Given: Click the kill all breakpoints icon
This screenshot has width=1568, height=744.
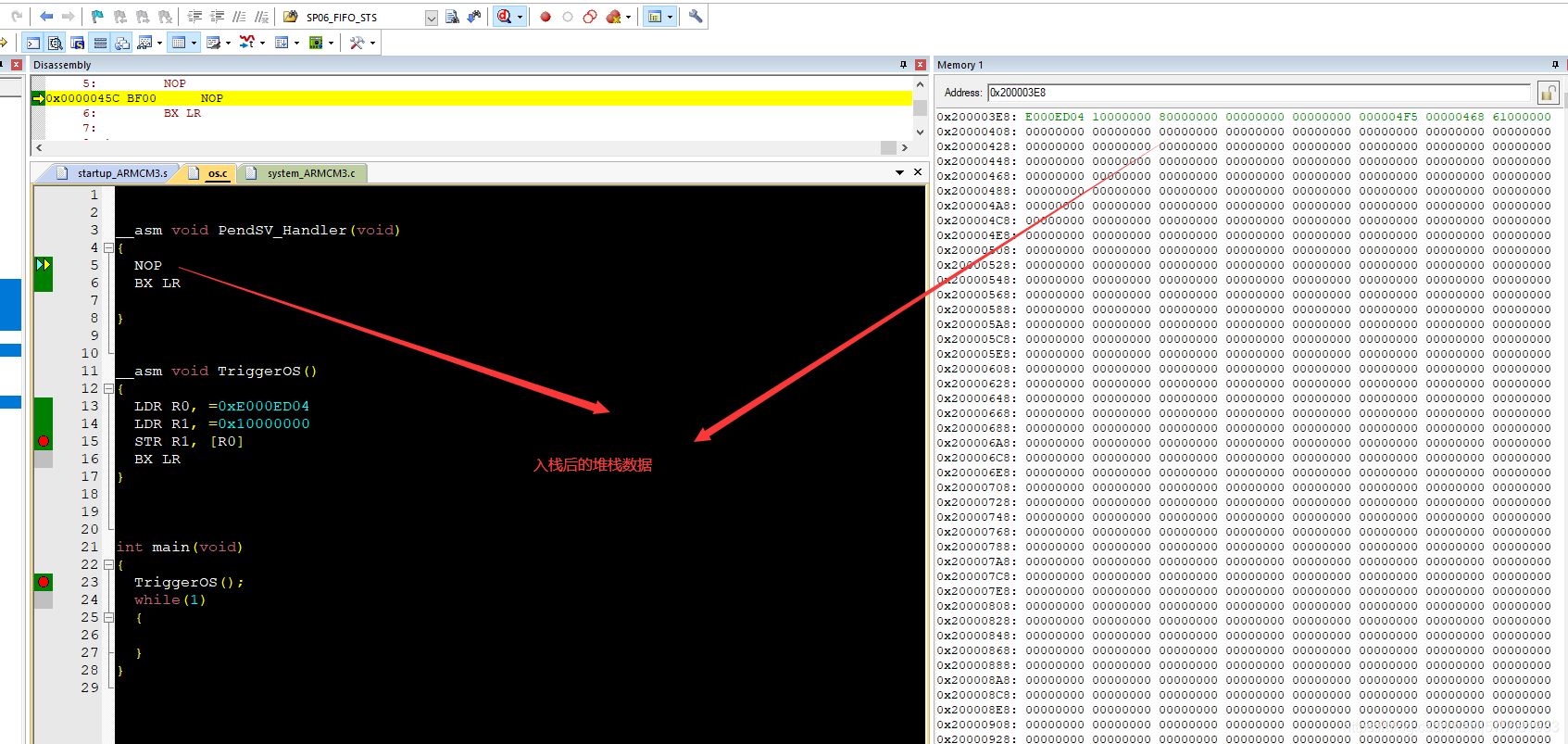Looking at the screenshot, I should (x=613, y=17).
